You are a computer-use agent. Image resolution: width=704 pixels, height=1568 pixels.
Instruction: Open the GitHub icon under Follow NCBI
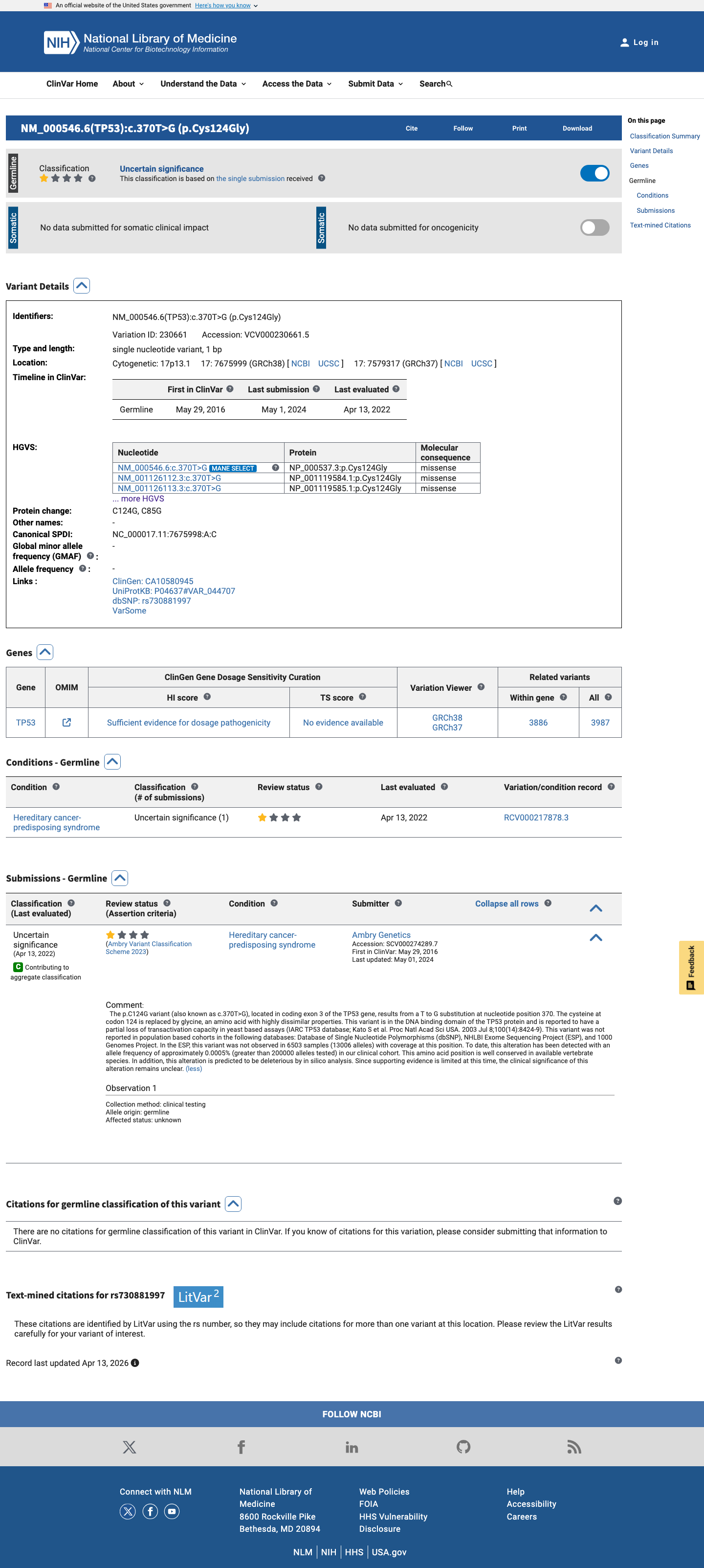point(463,1447)
